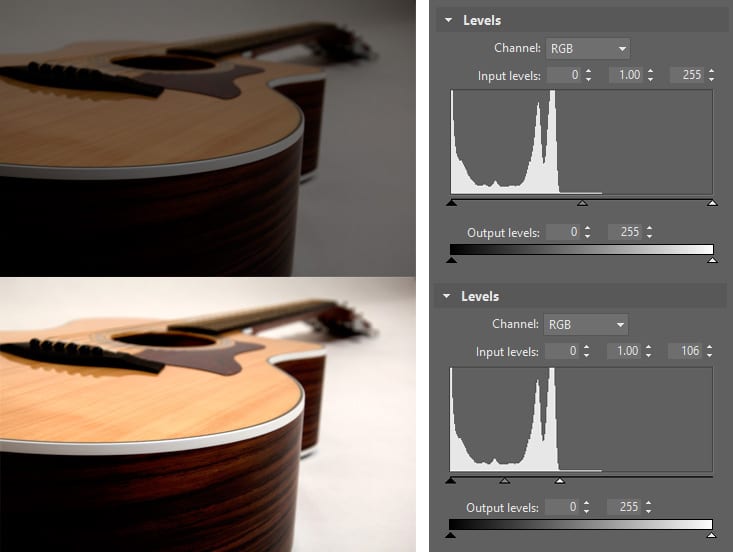The image size is (733, 552).
Task: Click the 106 white input level field
Action: [x=684, y=351]
